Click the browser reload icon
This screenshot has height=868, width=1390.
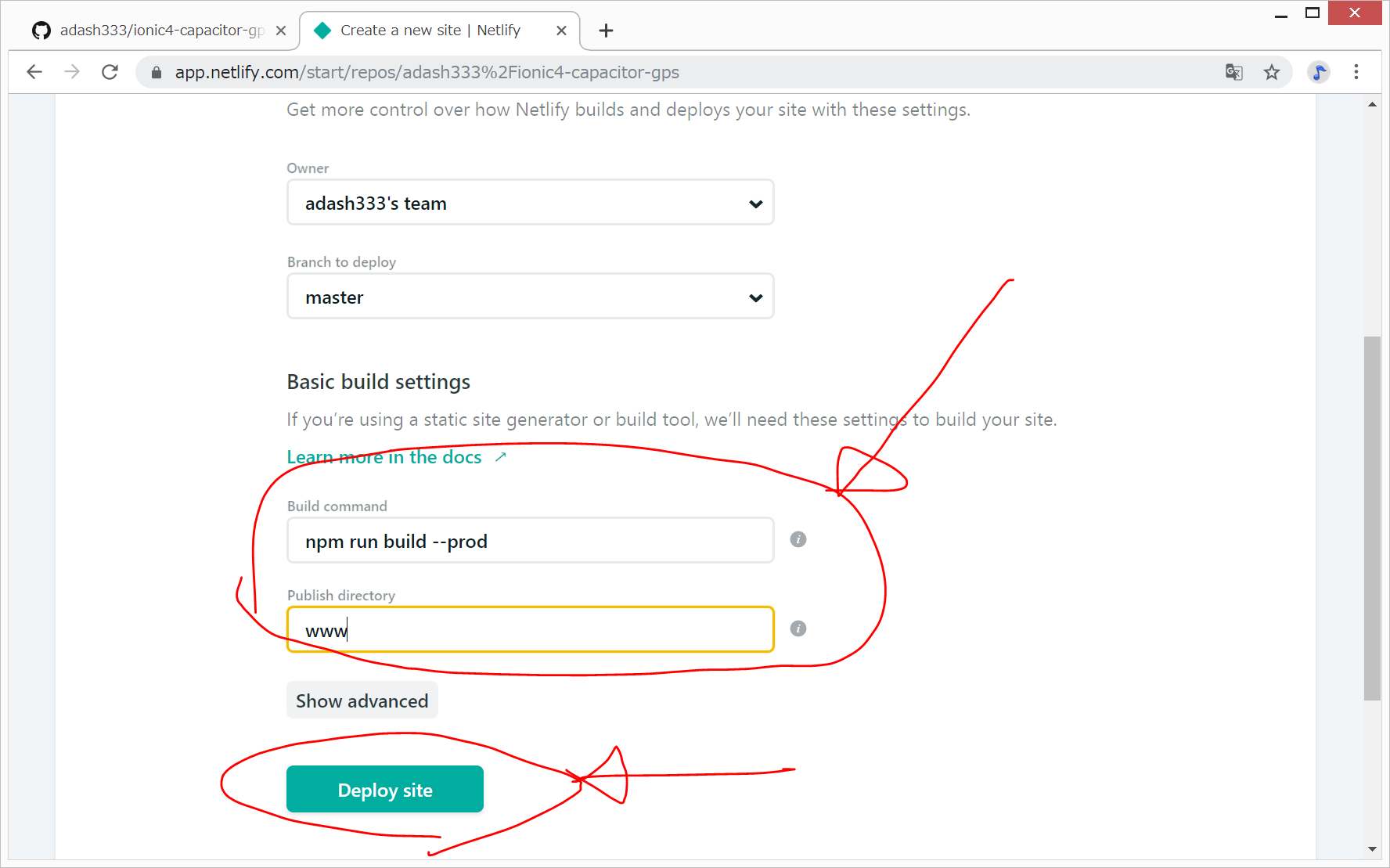click(x=110, y=72)
